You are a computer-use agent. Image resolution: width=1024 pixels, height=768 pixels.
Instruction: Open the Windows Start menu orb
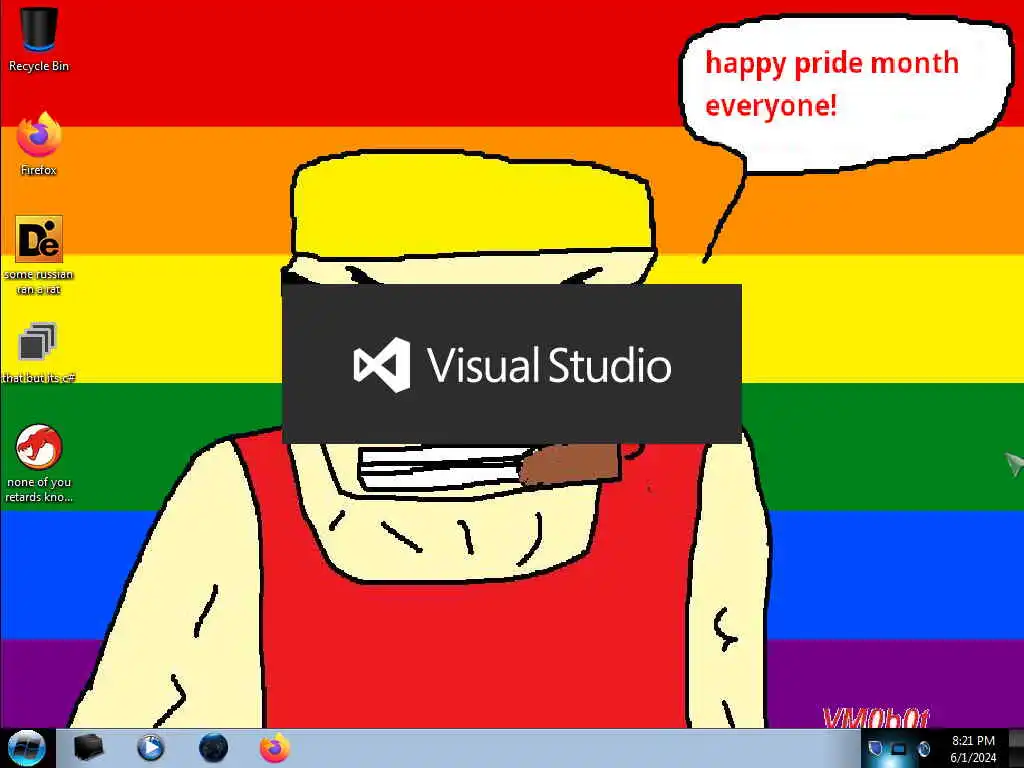pyautogui.click(x=27, y=748)
